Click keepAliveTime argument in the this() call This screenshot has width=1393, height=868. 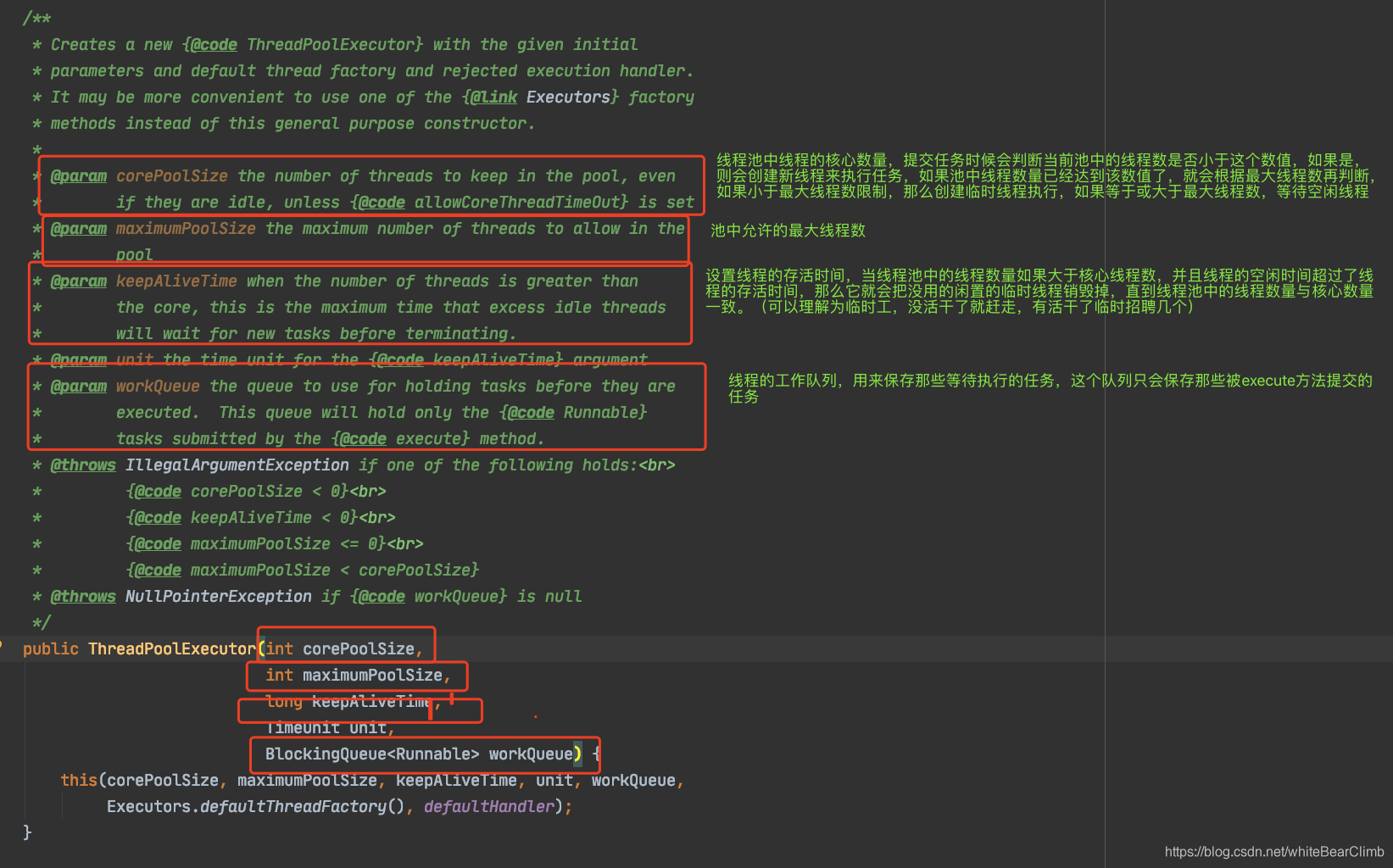(456, 780)
